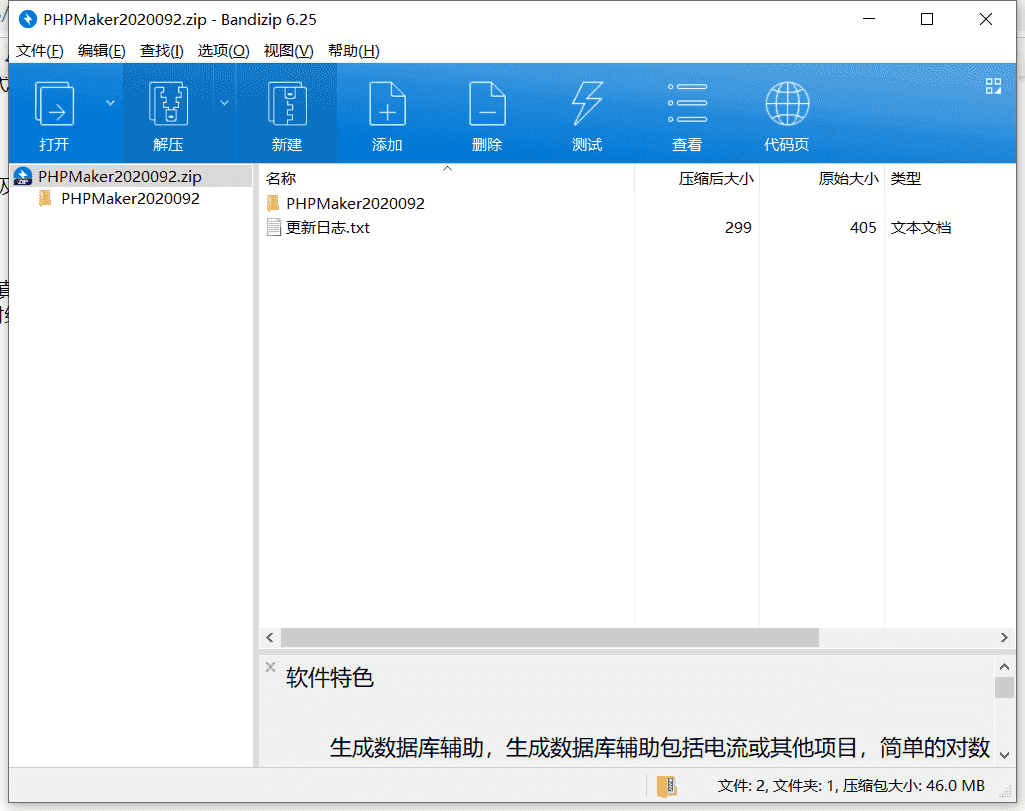This screenshot has width=1025, height=811.
Task: Open the 选项(O) menu
Action: (x=224, y=51)
